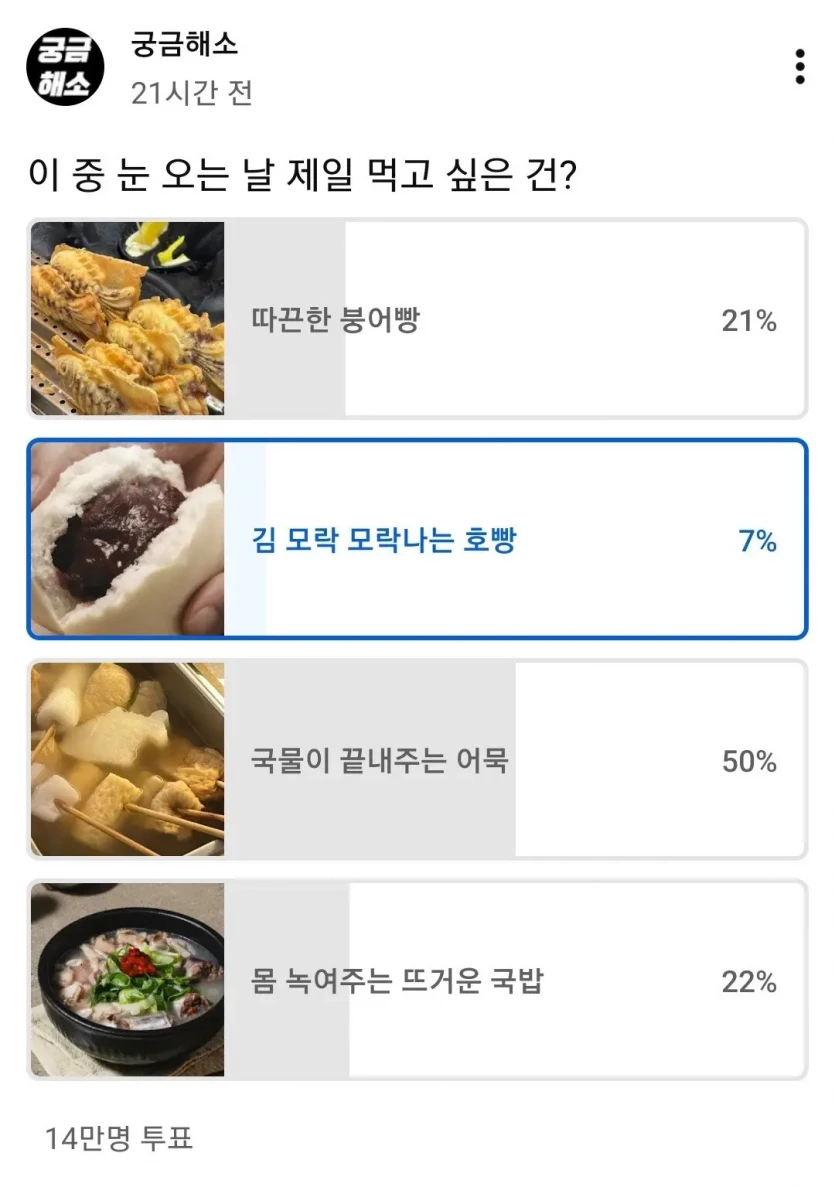Click the 7% result for 호빵
This screenshot has height=1187, width=835.
pos(757,541)
